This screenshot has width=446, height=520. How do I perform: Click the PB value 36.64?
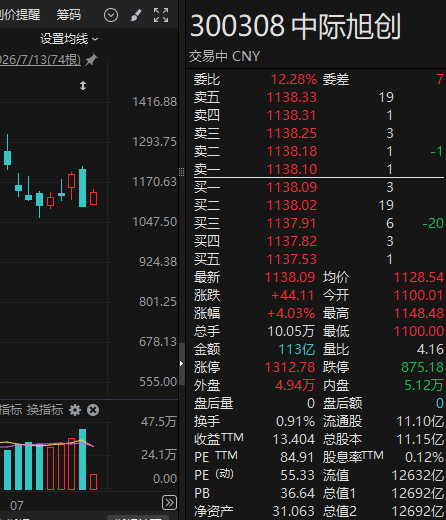pyautogui.click(x=297, y=493)
